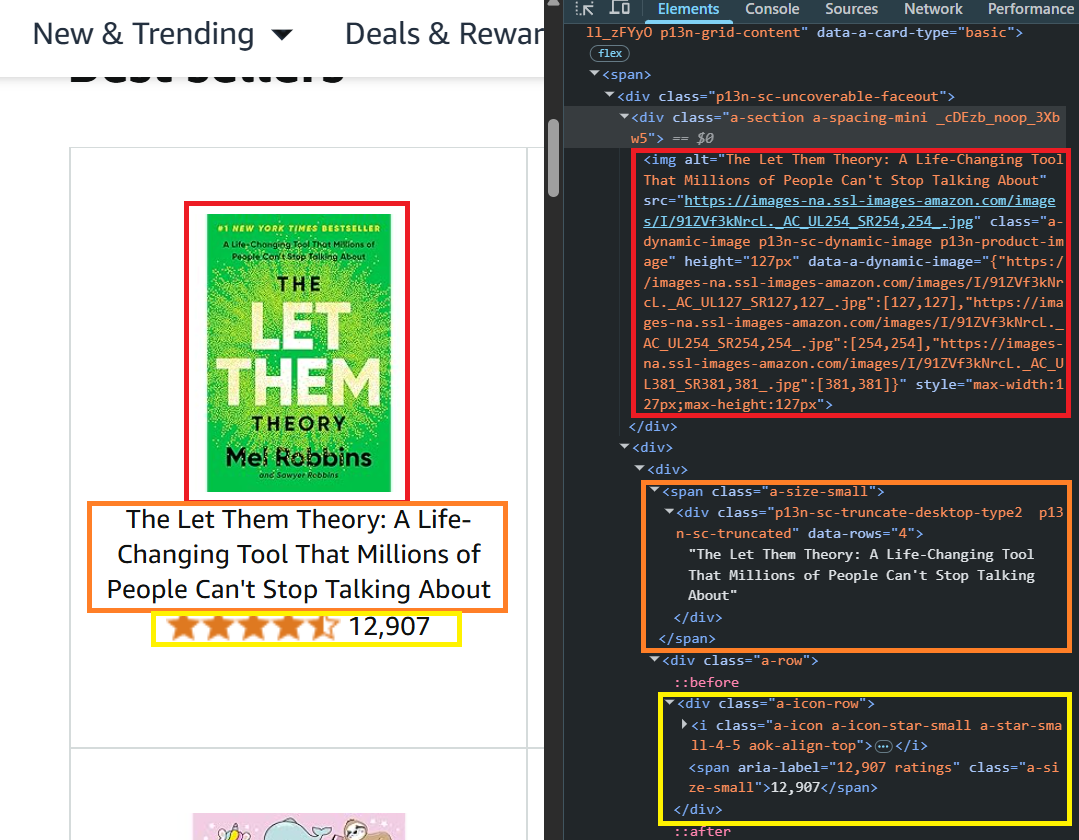Collapse the a-icon-row div node

(x=669, y=702)
